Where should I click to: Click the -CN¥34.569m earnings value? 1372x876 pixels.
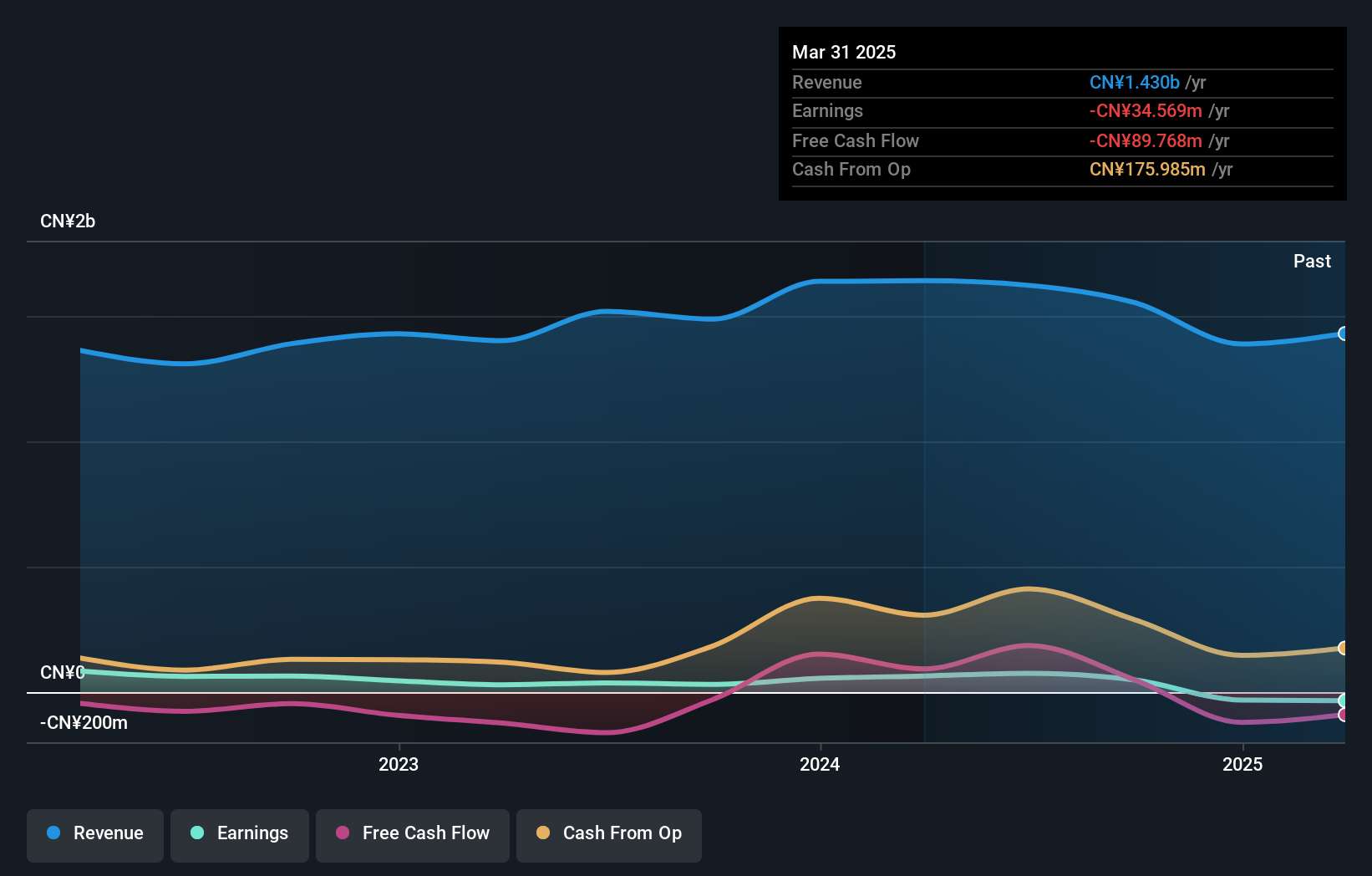point(1146,111)
